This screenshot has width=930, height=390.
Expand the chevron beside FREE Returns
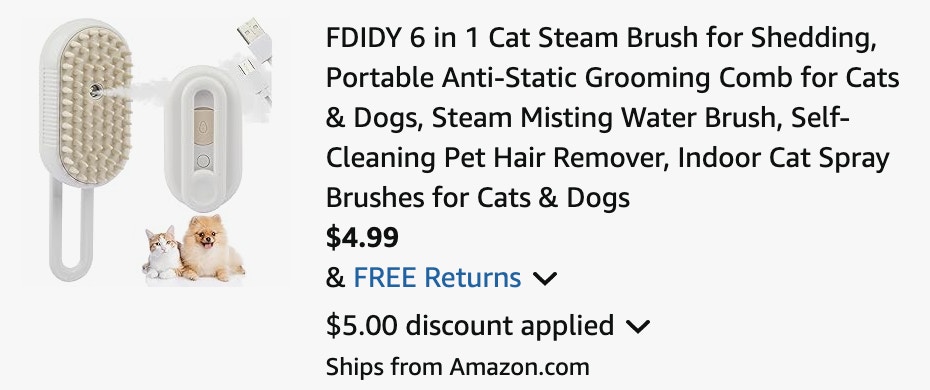click(x=544, y=279)
